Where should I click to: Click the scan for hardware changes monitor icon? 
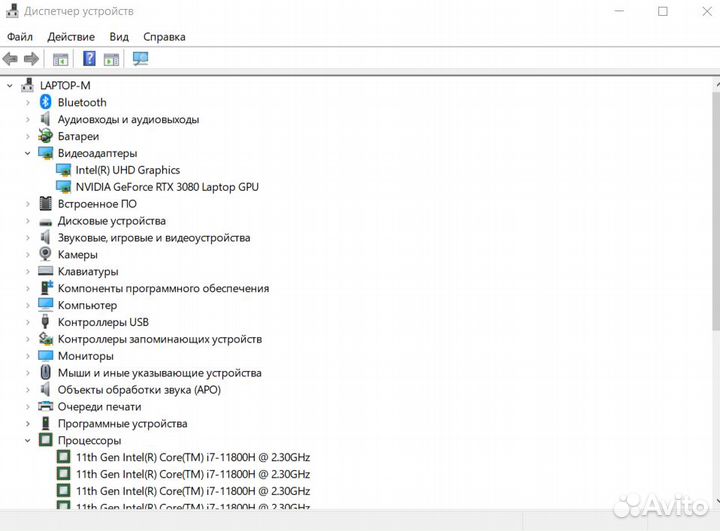click(140, 59)
